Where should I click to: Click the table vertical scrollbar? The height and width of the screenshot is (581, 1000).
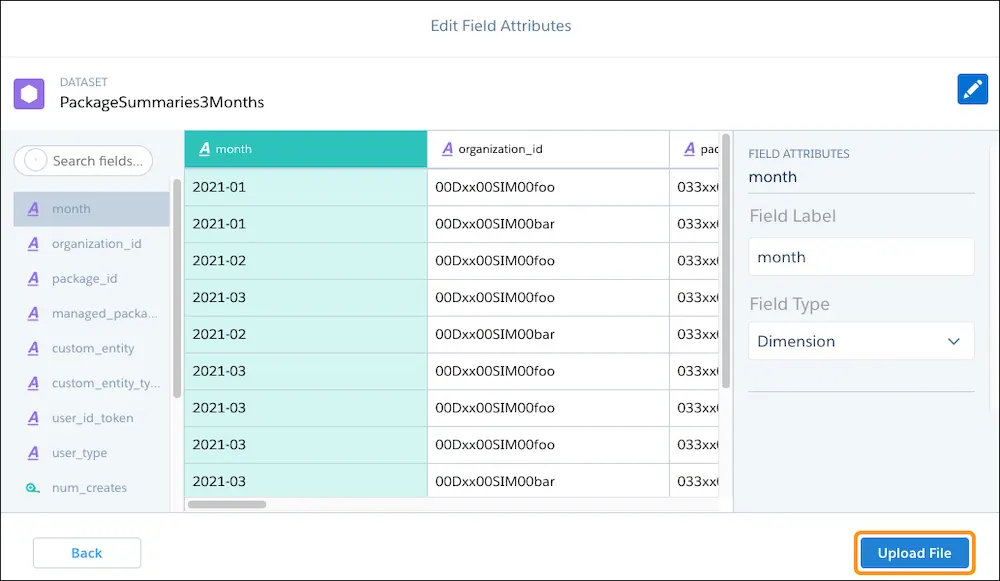pyautogui.click(x=726, y=261)
